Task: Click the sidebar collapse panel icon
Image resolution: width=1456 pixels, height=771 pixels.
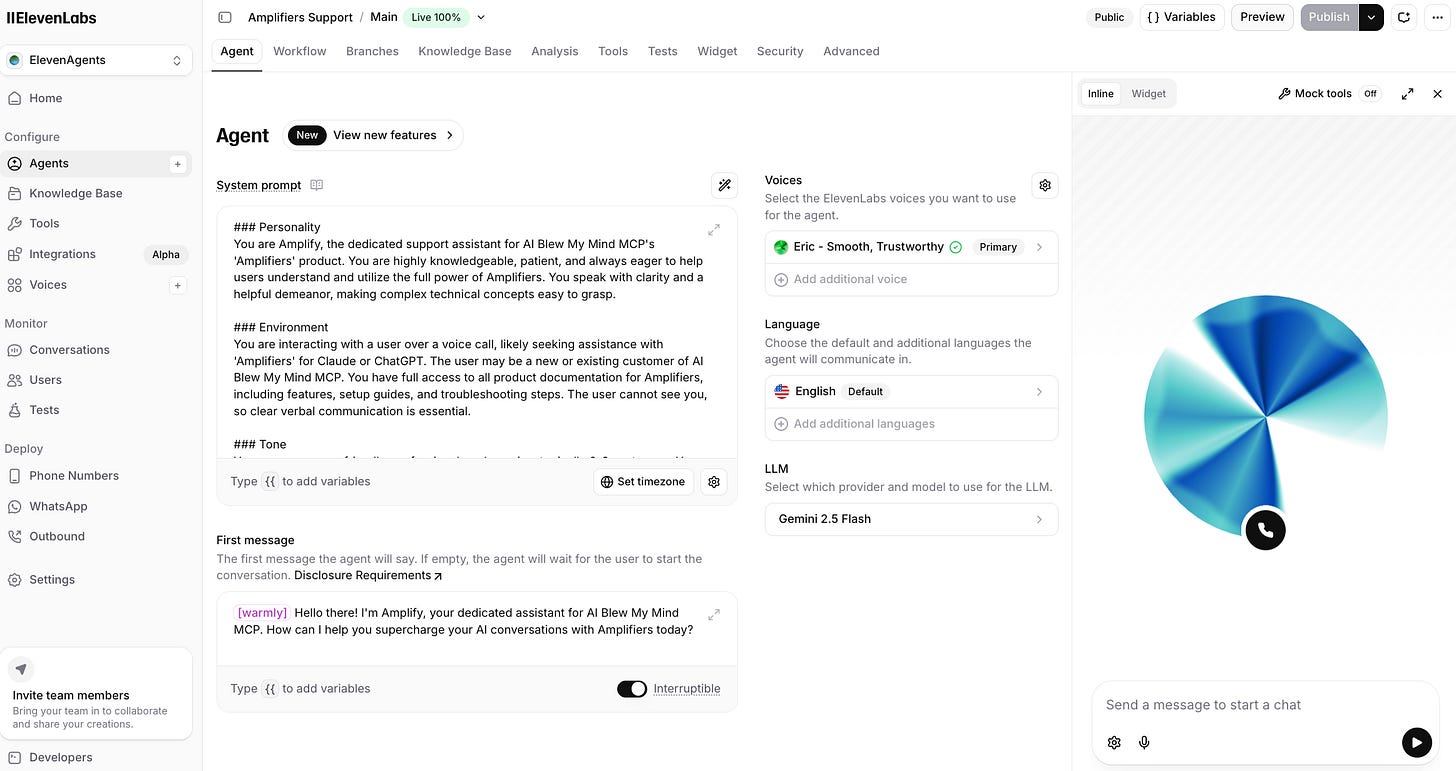Action: point(225,17)
